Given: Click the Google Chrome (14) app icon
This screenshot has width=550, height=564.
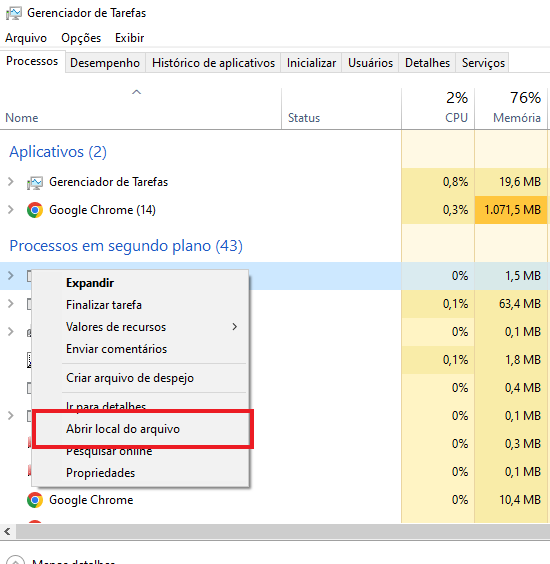Looking at the screenshot, I should pos(35,210).
